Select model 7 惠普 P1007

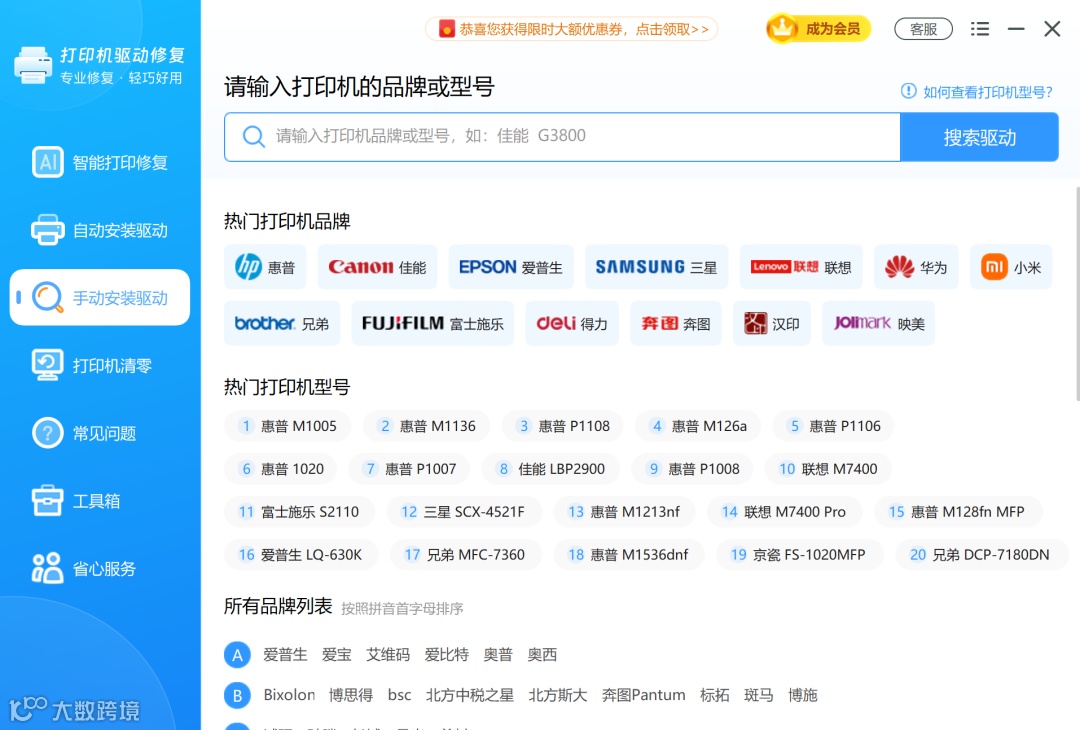point(410,468)
